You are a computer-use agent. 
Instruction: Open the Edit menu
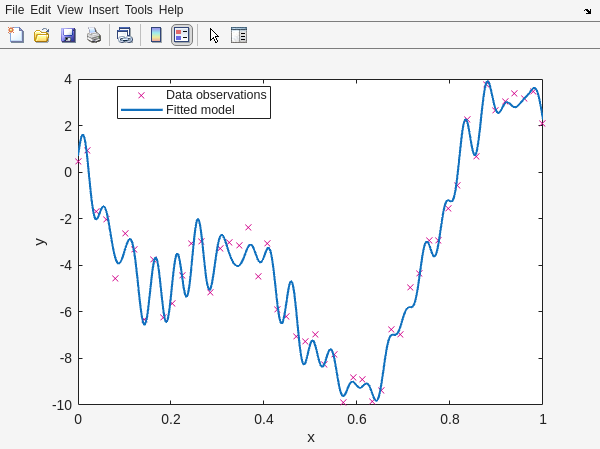coord(40,9)
